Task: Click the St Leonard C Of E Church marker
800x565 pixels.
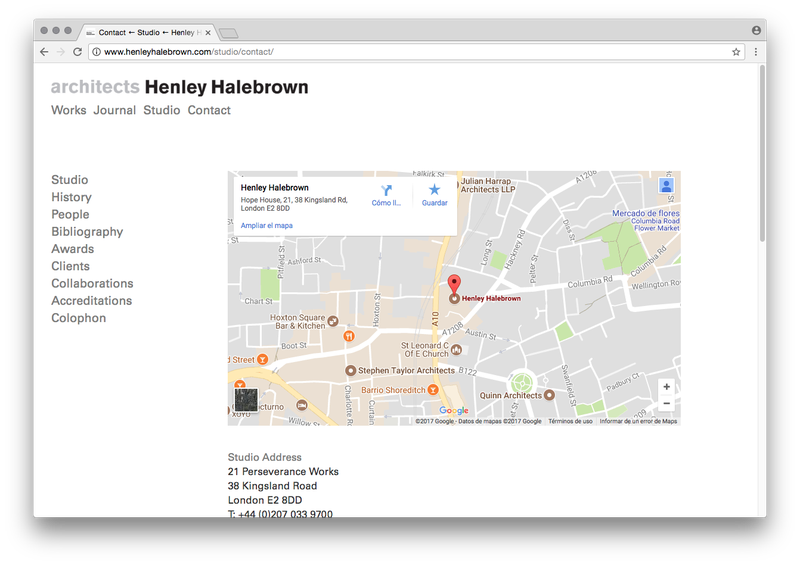Action: pos(456,350)
